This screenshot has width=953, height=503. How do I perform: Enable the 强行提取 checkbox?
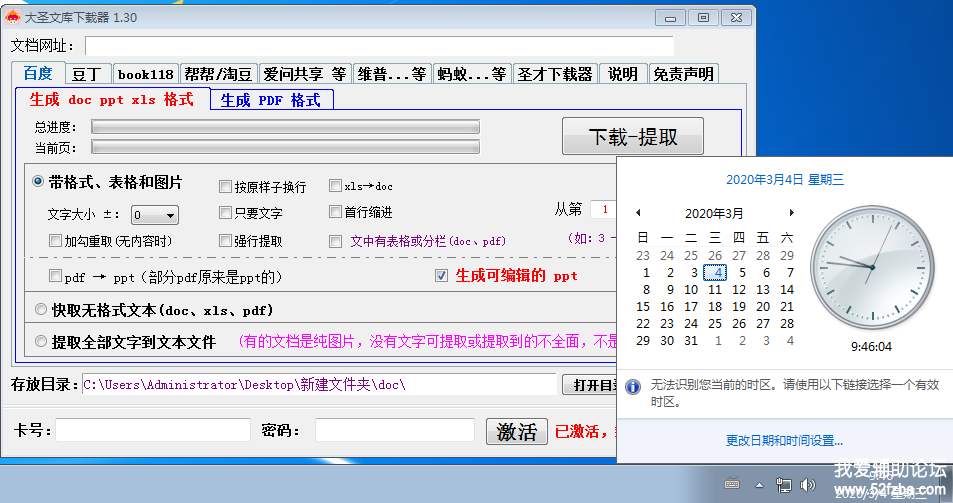(225, 241)
